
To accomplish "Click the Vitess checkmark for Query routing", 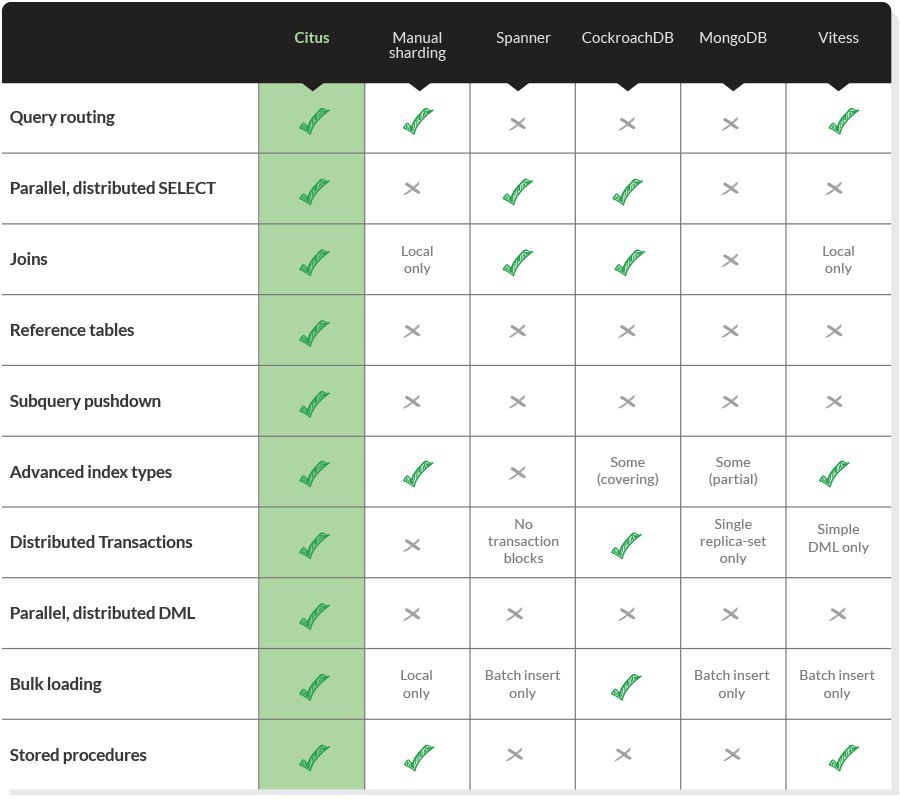I will [844, 121].
